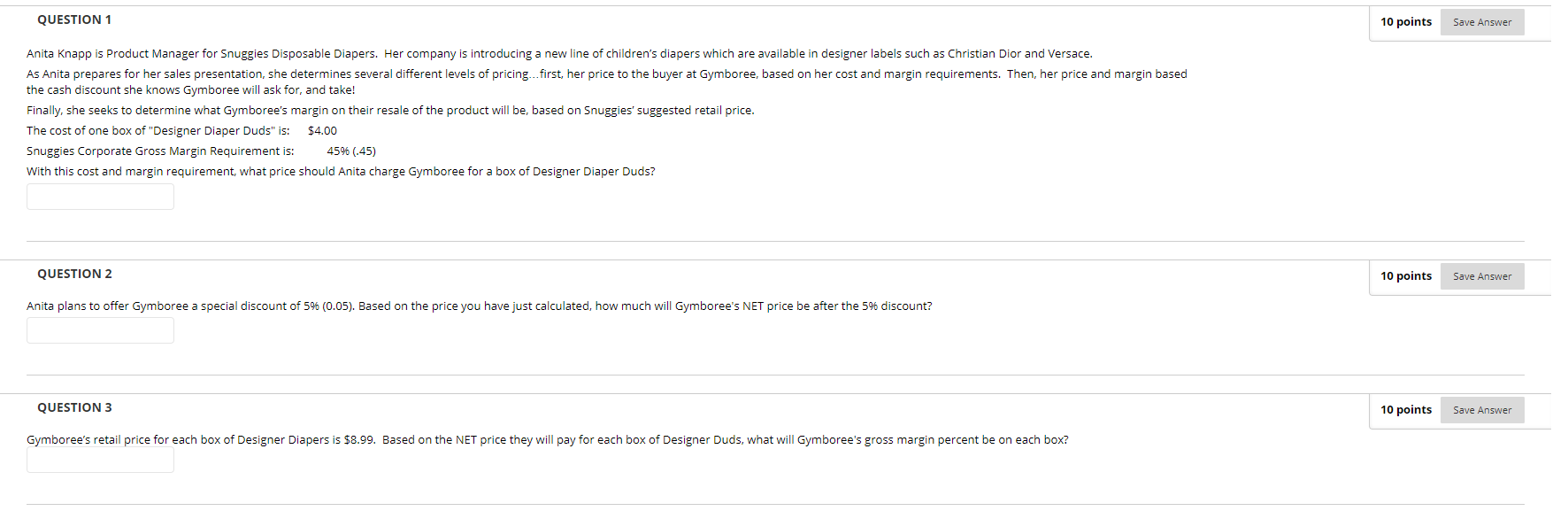Click the Gymboree pricing question text
The image size is (1568, 511).
tap(340, 171)
